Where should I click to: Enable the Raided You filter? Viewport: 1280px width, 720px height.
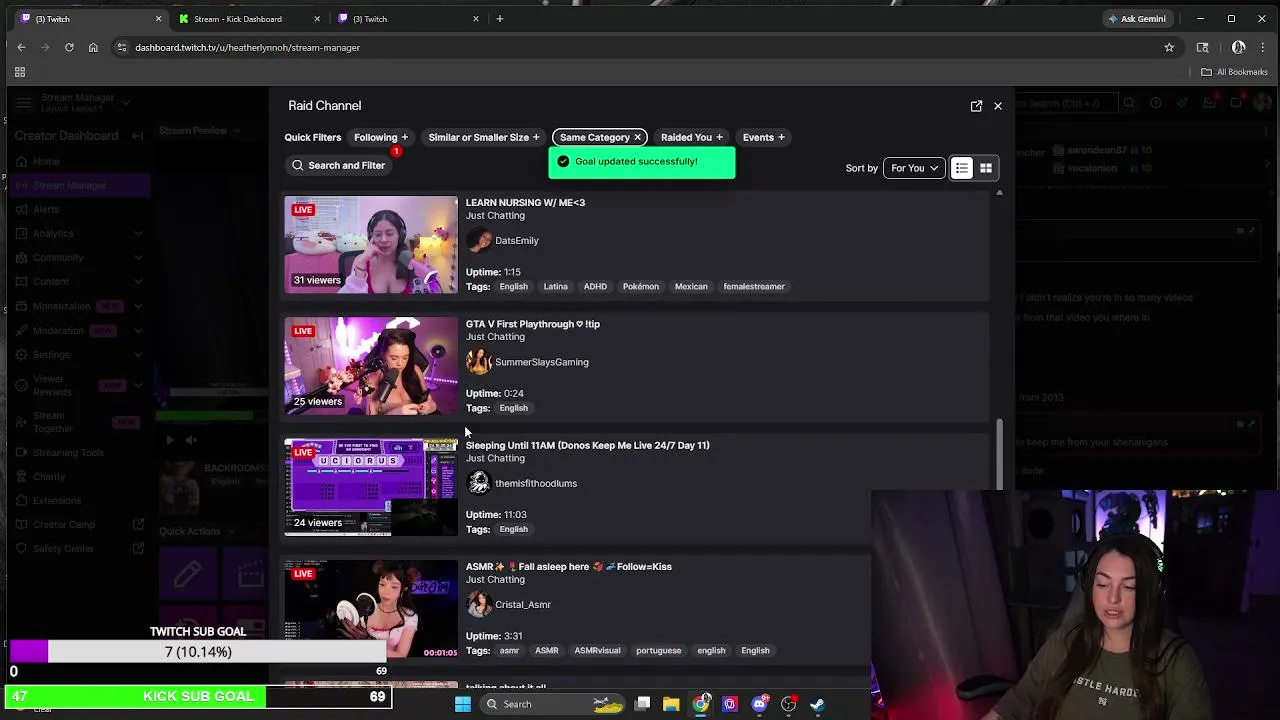pyautogui.click(x=692, y=137)
